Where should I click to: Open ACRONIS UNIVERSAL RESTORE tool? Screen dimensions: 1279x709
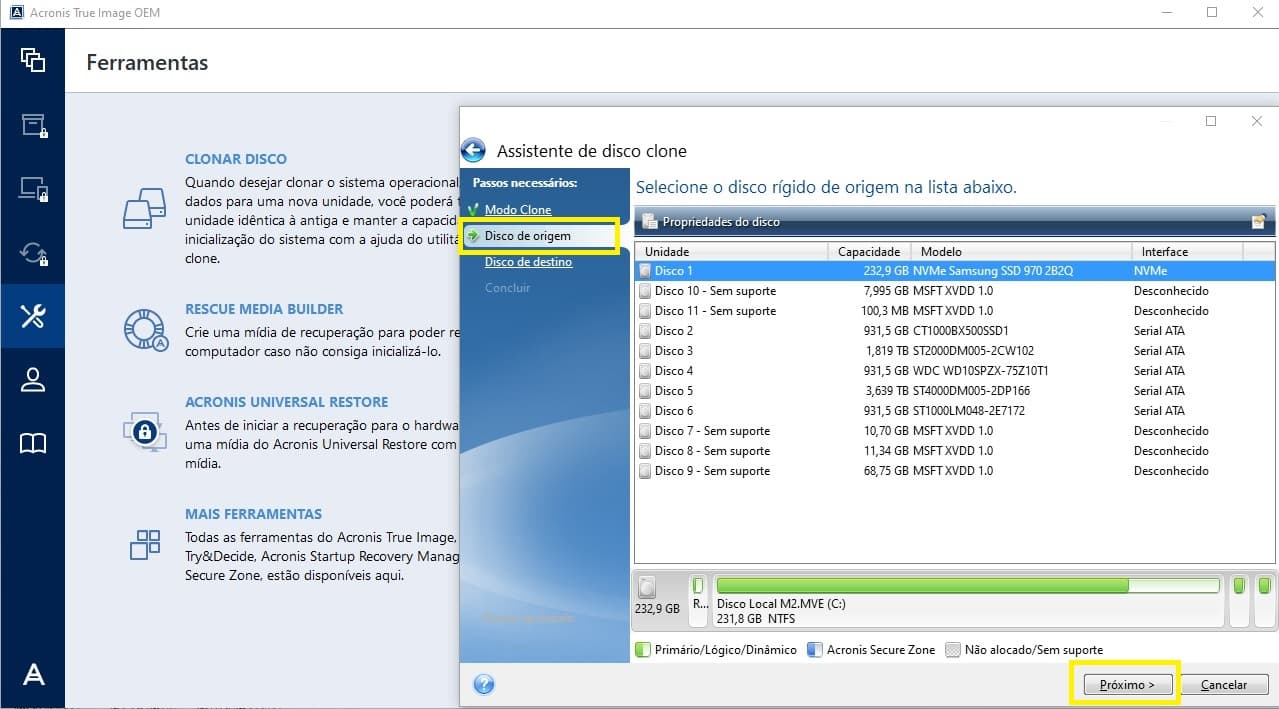pos(286,402)
